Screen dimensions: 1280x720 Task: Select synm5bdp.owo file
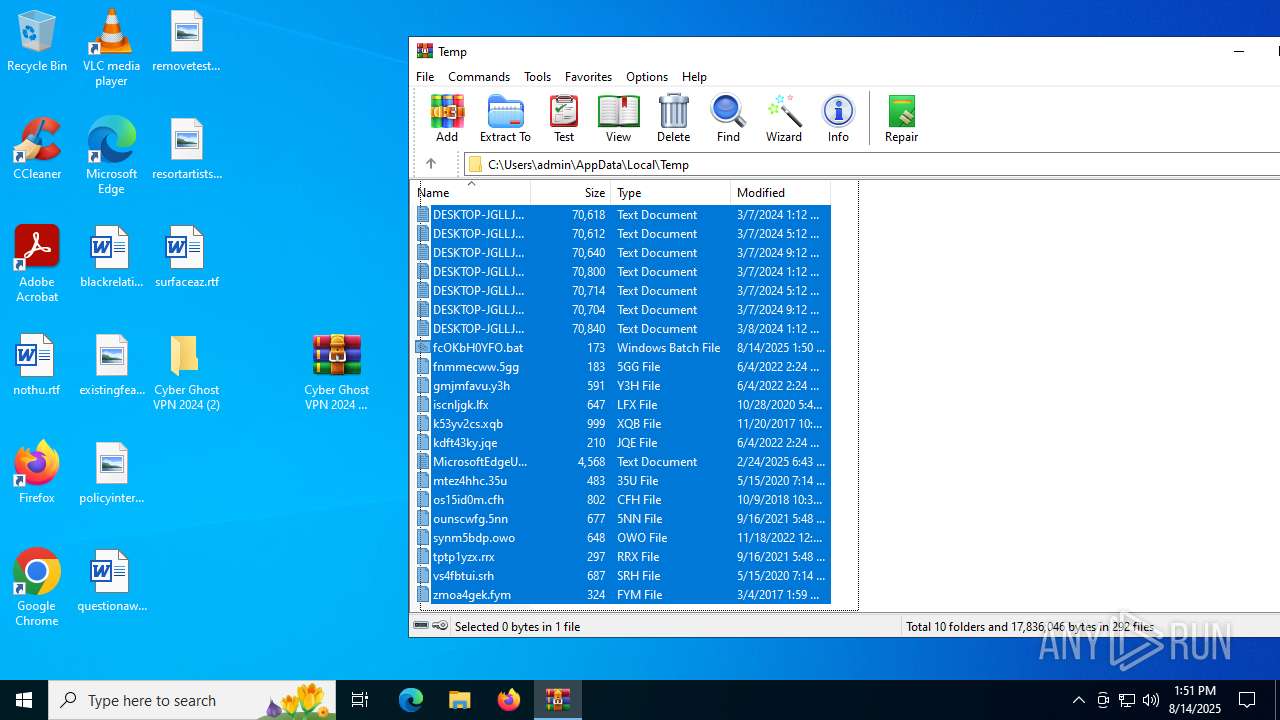(x=622, y=538)
